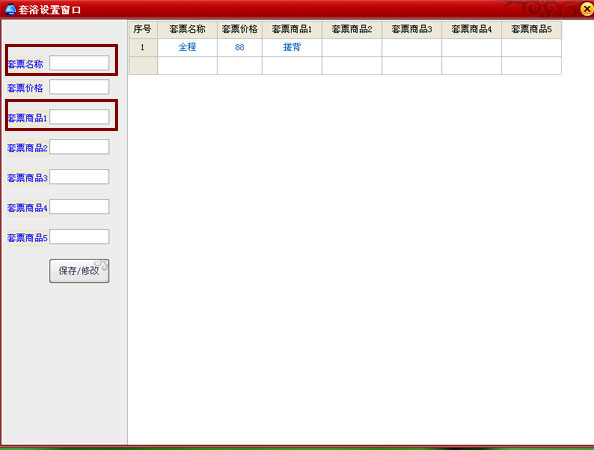Select the 套票商品4 input field
594x450 pixels.
pos(79,206)
